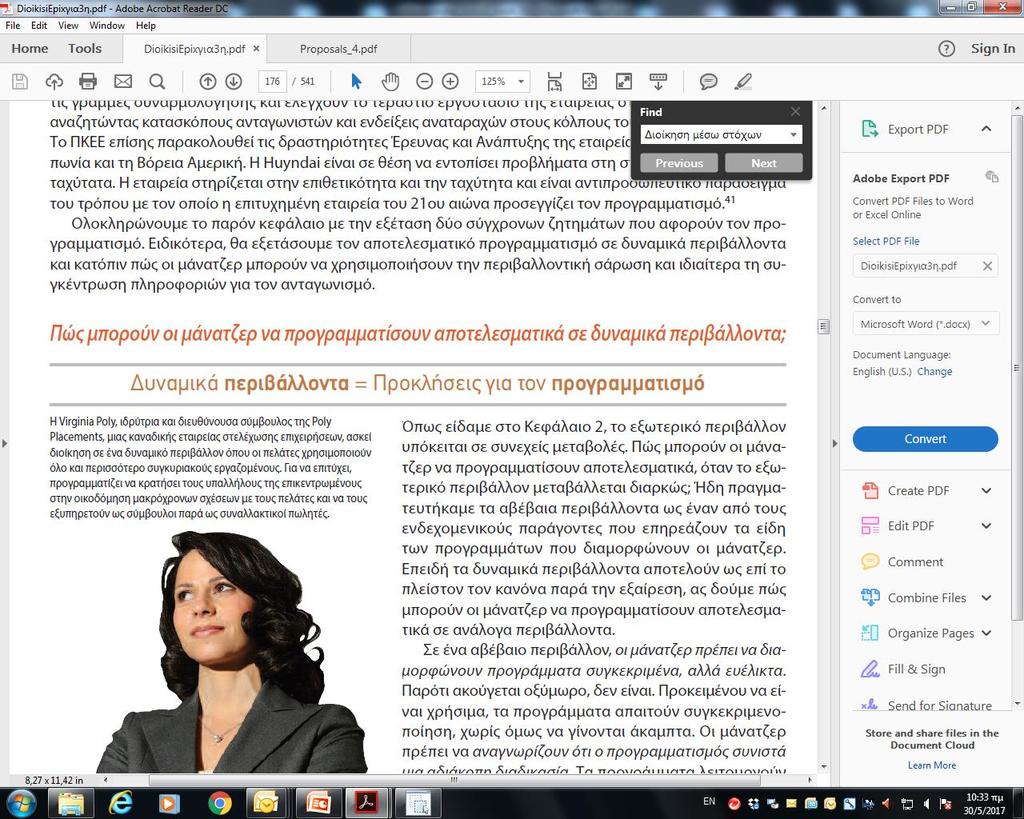The image size is (1024, 819).
Task: Open the File menu
Action: pyautogui.click(x=12, y=25)
